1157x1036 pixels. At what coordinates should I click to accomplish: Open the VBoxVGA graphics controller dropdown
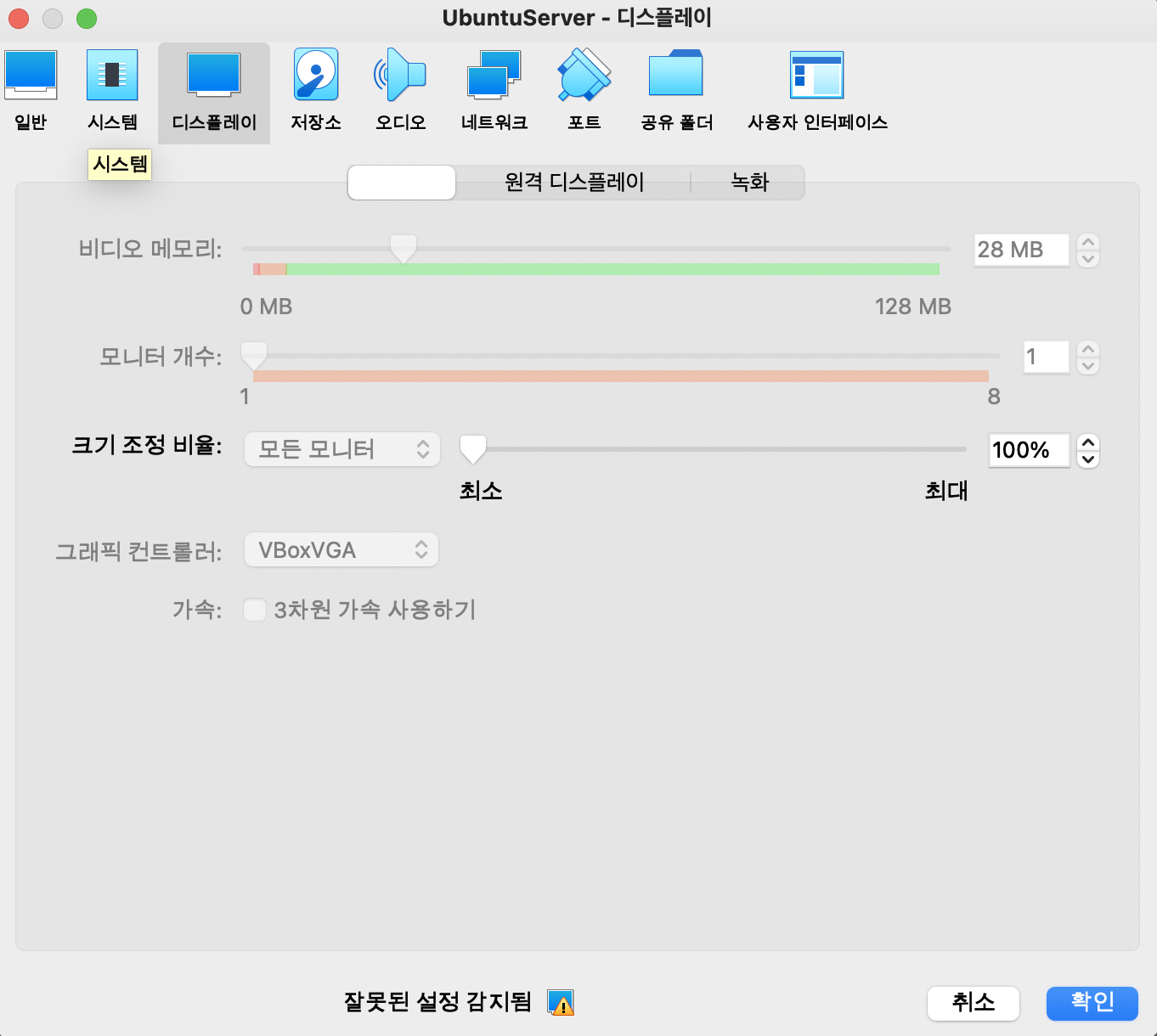tap(341, 550)
